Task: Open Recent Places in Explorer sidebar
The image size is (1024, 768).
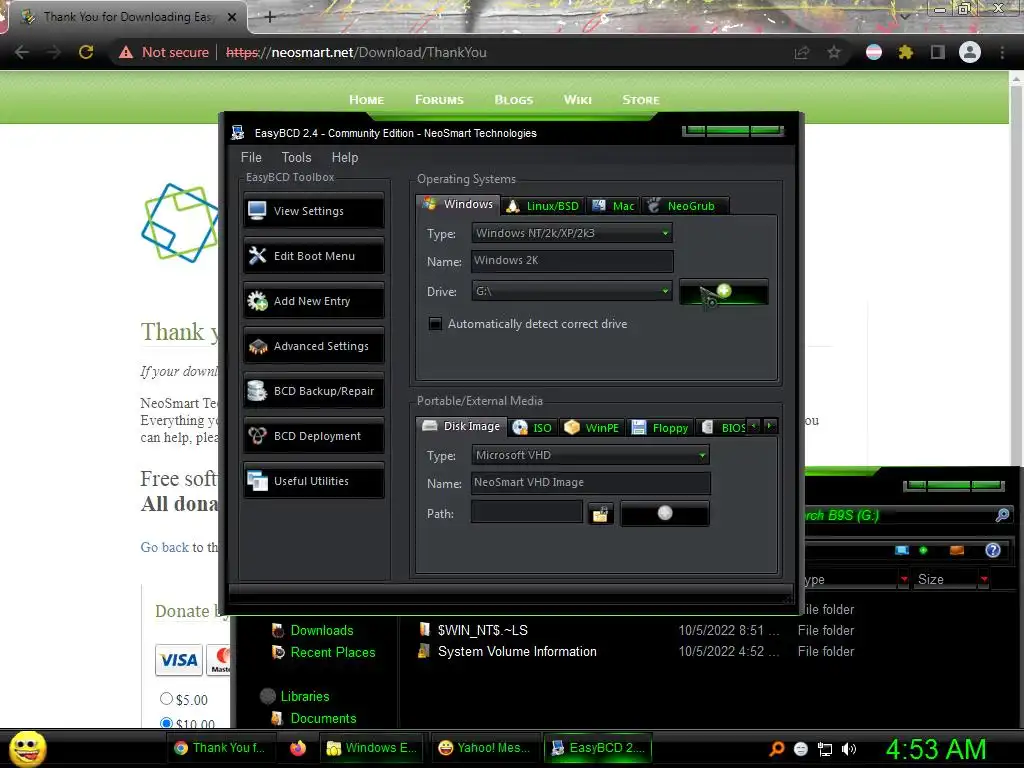Action: point(332,652)
